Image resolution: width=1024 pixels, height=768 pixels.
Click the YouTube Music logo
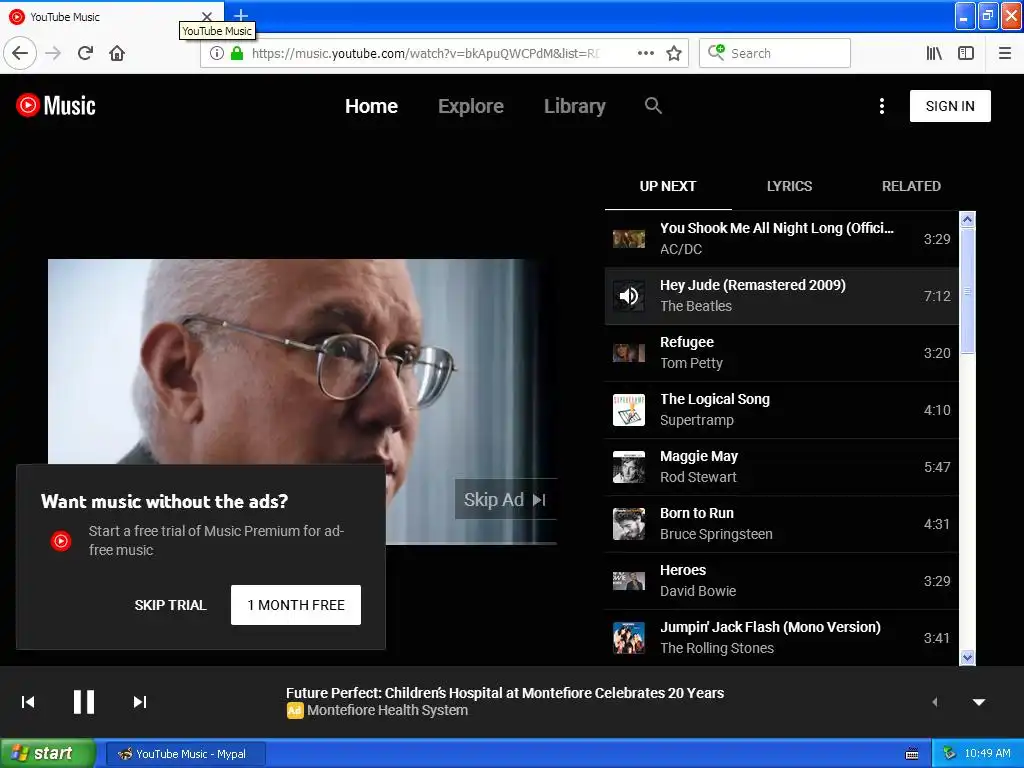(x=56, y=105)
